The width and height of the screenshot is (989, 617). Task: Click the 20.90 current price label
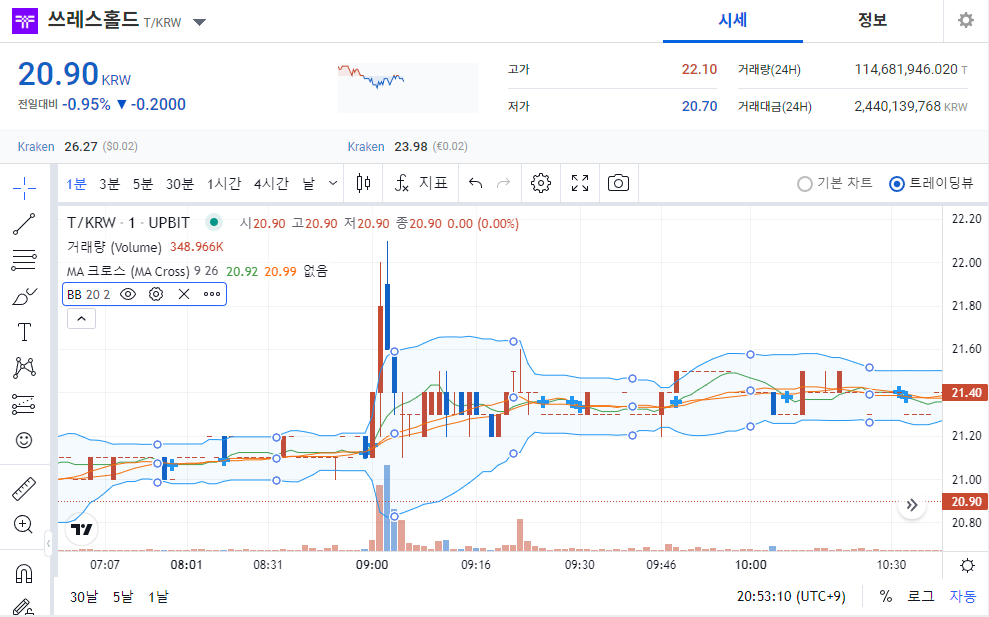[964, 502]
